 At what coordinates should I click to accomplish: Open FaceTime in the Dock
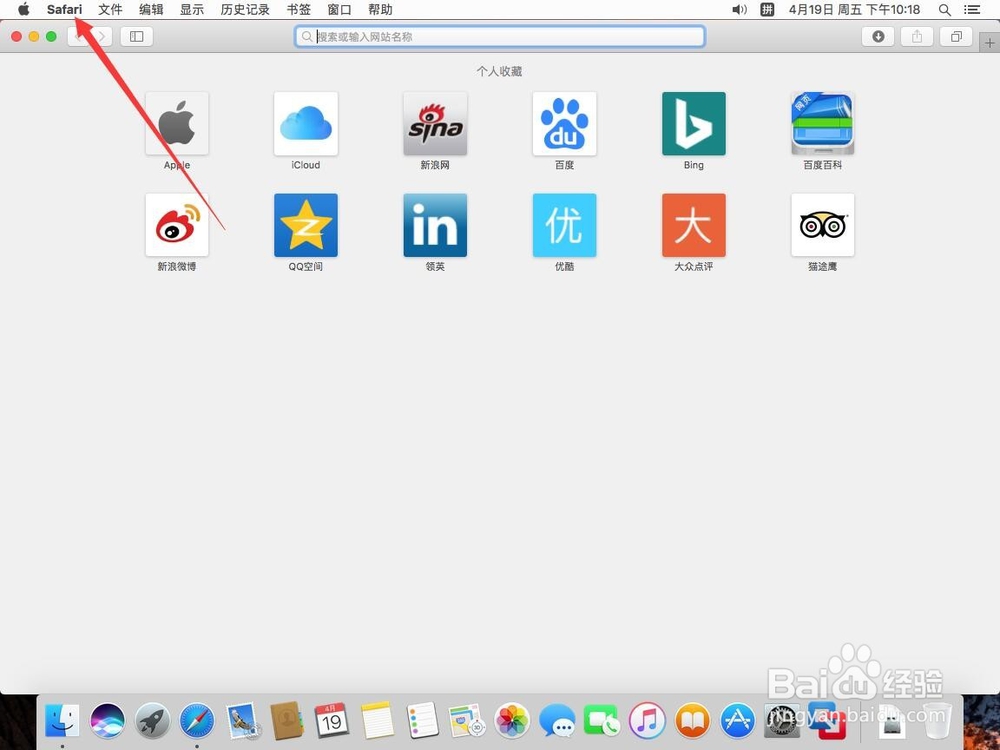(x=601, y=721)
